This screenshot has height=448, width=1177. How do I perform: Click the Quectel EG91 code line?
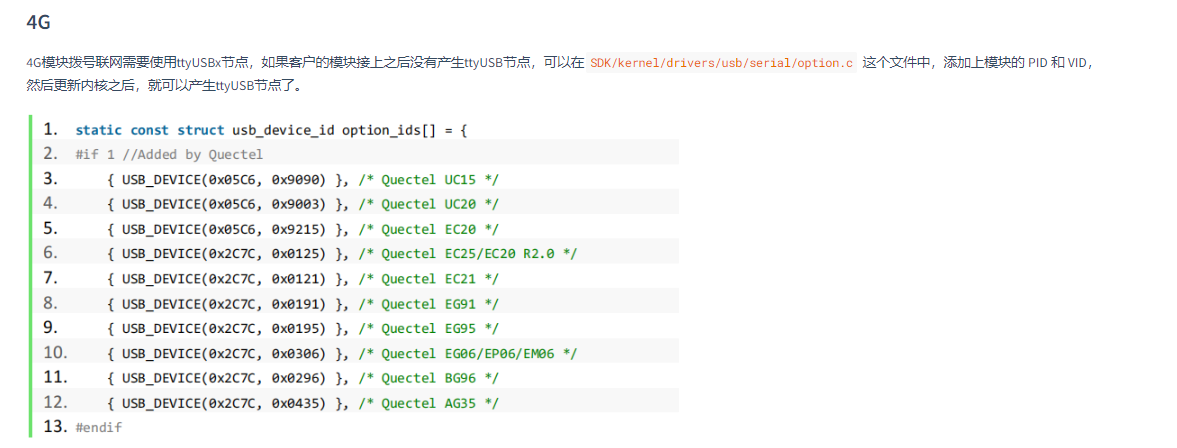pyautogui.click(x=300, y=304)
